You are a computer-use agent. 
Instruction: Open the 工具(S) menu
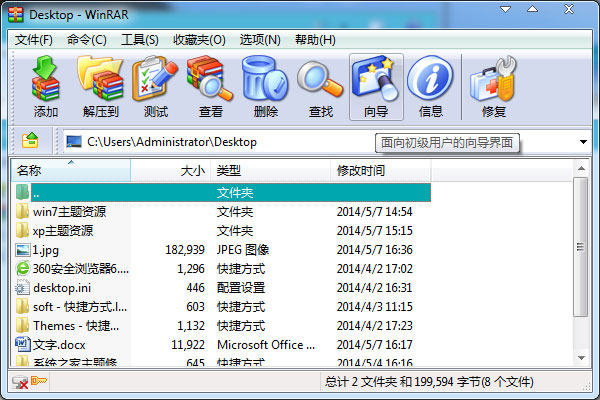point(140,40)
